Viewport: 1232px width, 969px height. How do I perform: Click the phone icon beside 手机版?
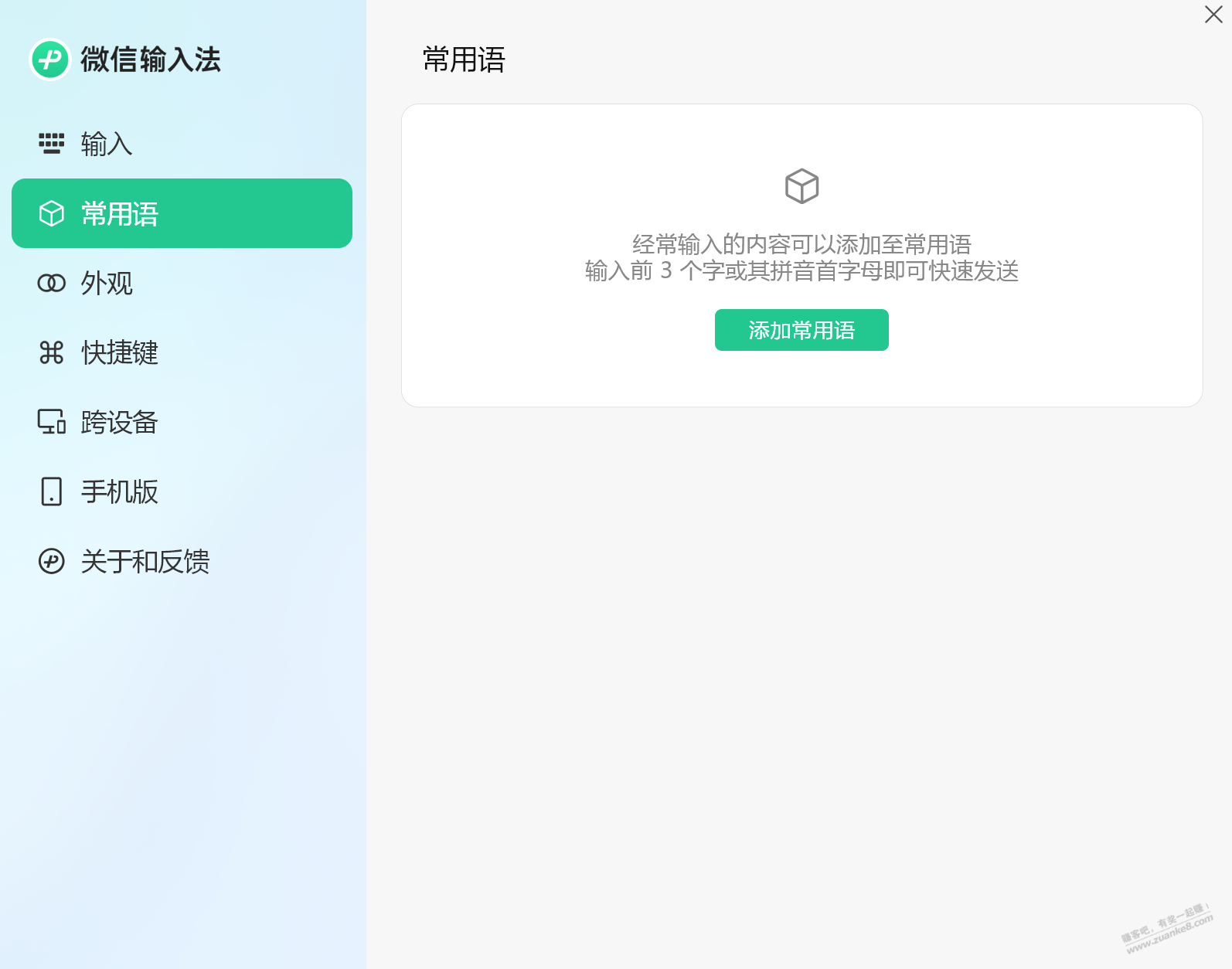pyautogui.click(x=52, y=491)
